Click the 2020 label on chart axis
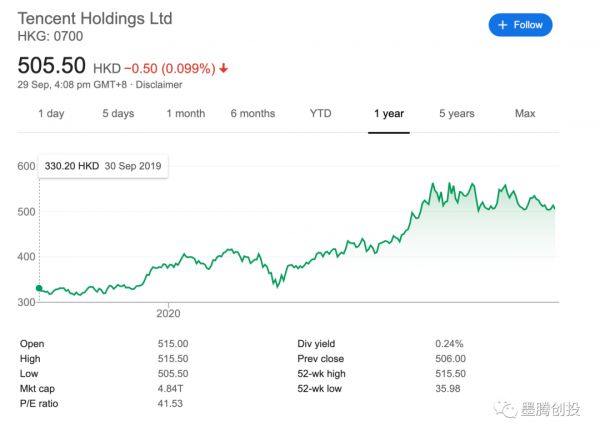Viewport: 600px width, 436px height. point(168,314)
